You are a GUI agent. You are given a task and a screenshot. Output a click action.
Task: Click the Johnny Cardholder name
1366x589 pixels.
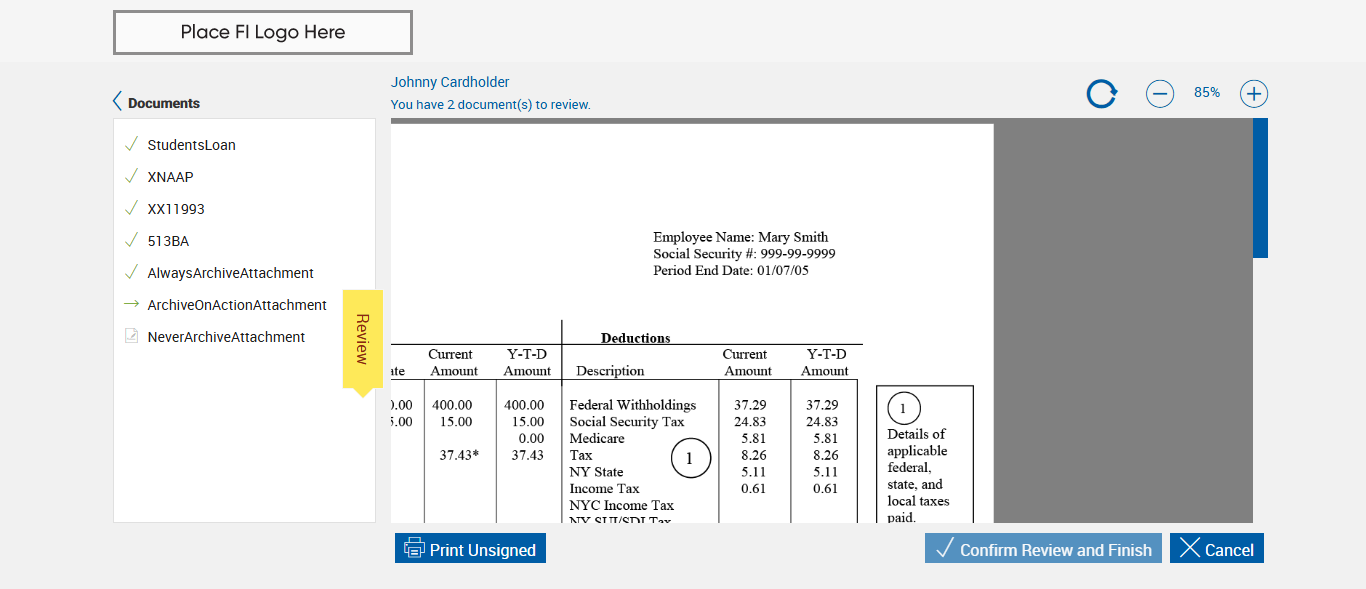click(x=450, y=82)
